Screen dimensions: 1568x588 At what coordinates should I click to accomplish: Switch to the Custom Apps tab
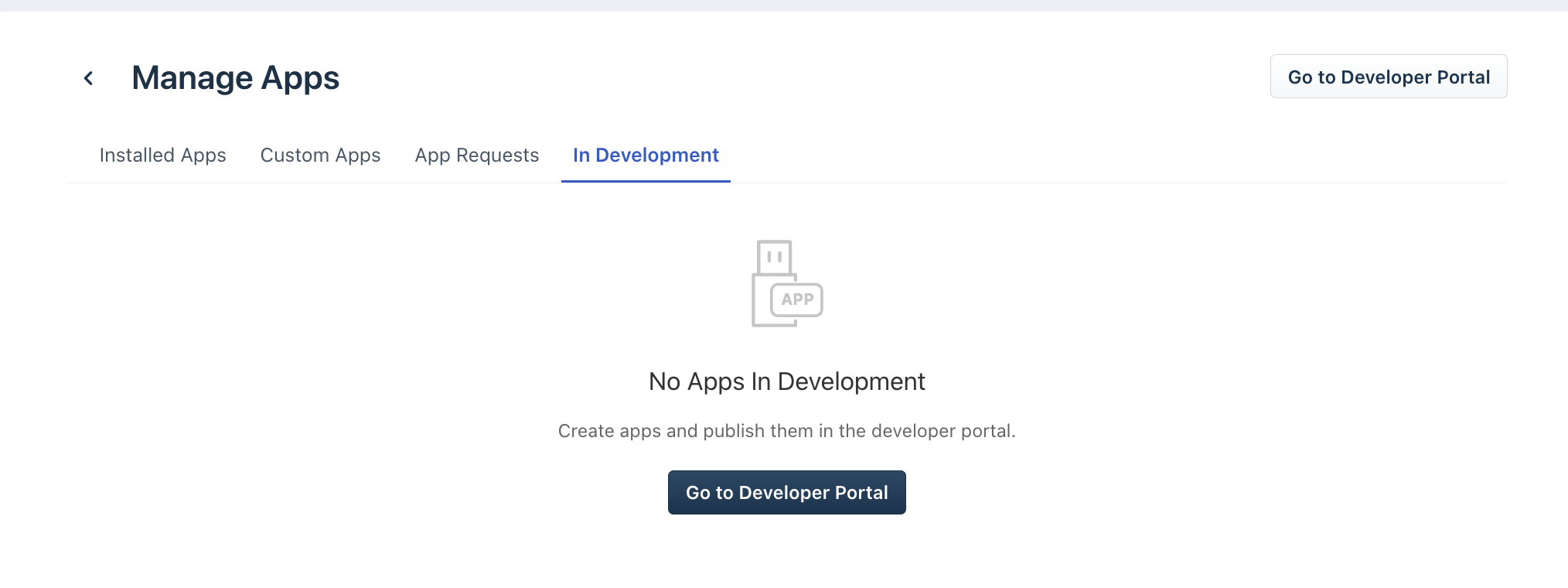(320, 156)
